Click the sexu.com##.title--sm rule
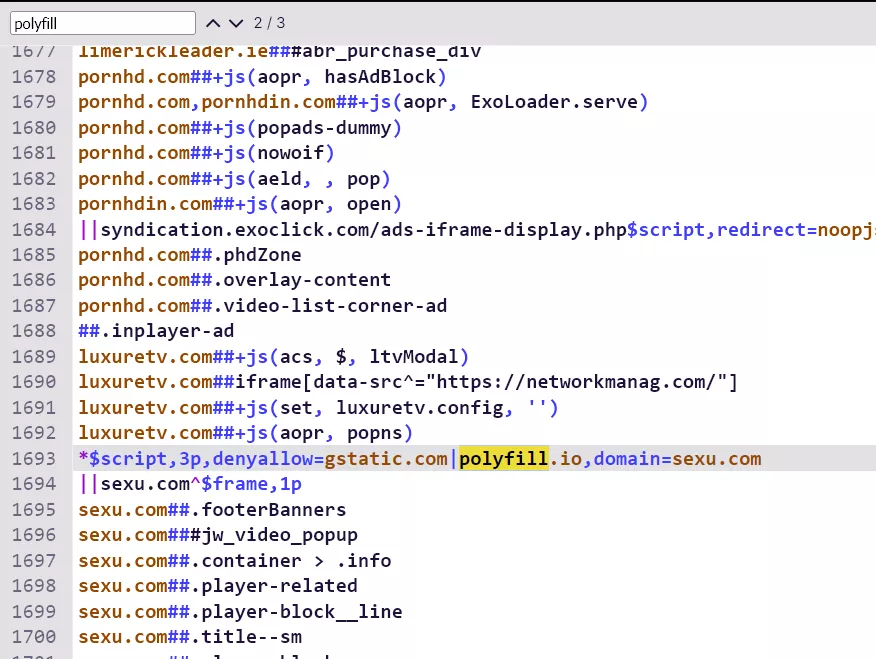 [190, 637]
